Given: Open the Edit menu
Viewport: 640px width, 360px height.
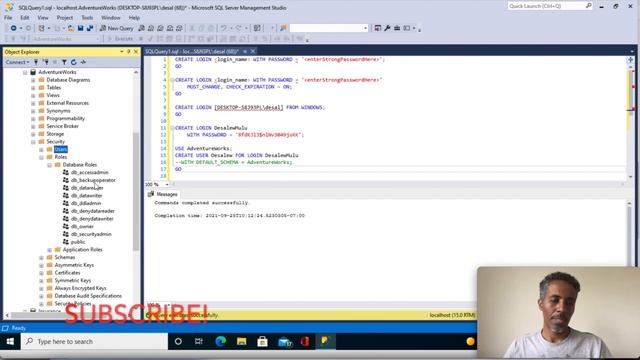Looking at the screenshot, I should [25, 18].
